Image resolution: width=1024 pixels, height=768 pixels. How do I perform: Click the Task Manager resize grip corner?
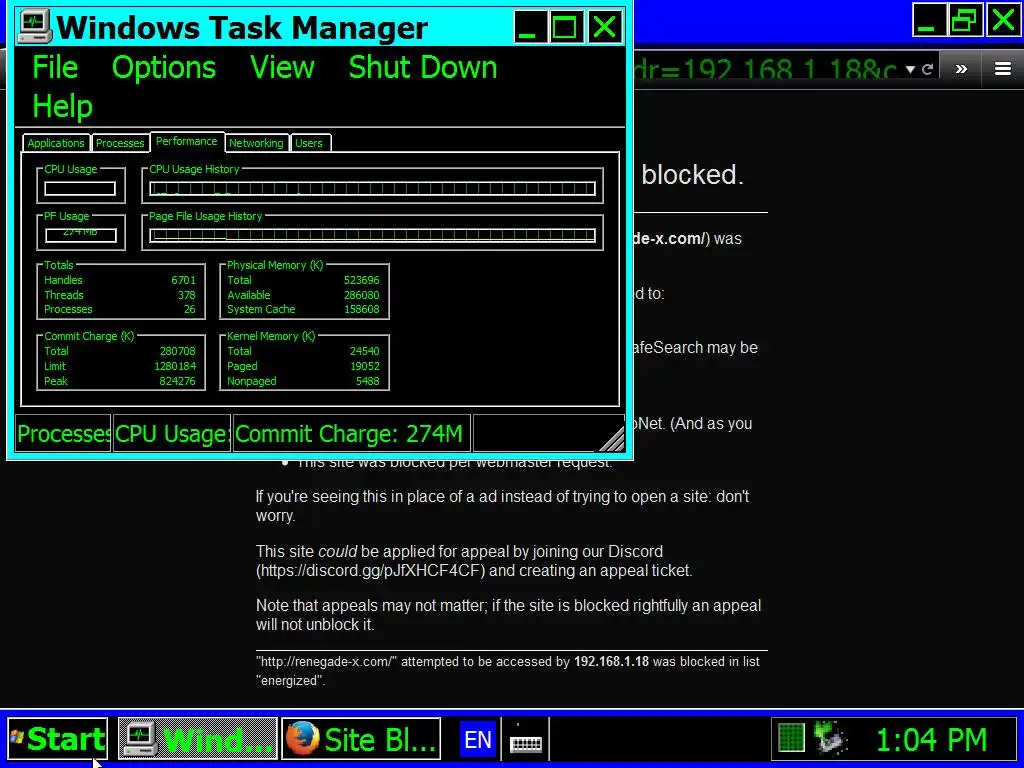(613, 440)
